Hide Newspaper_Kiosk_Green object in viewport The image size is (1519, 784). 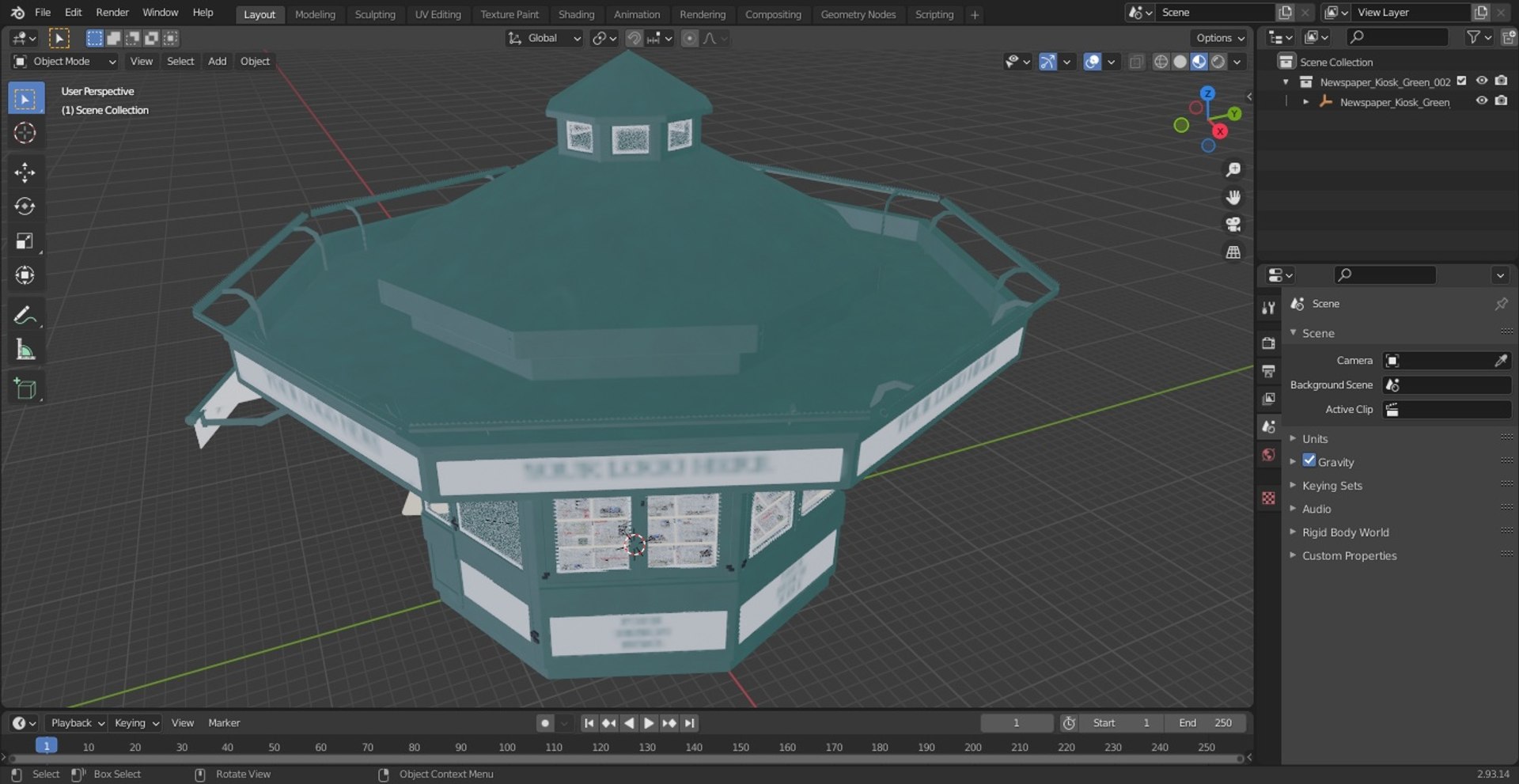point(1482,100)
